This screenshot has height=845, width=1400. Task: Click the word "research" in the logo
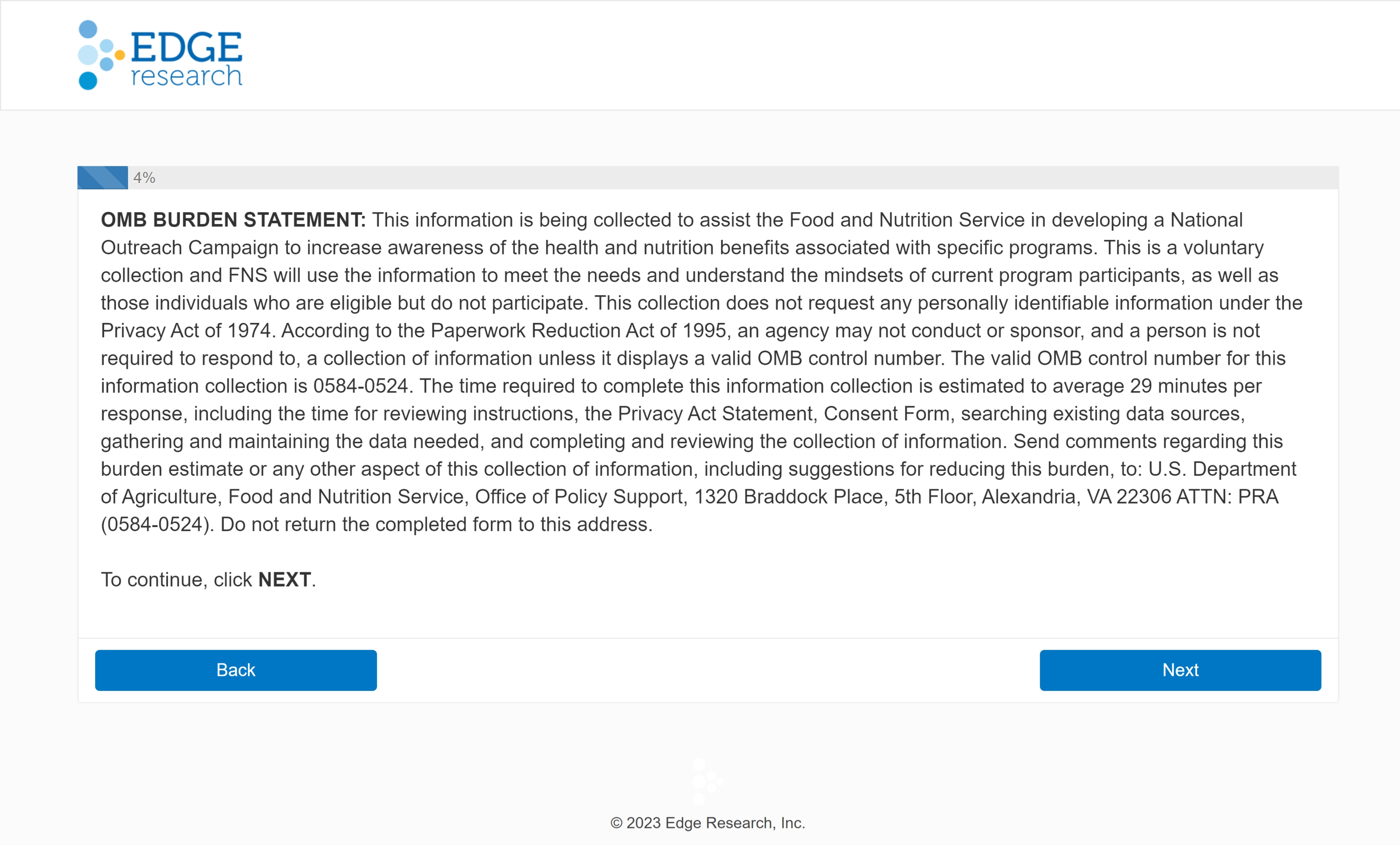(186, 76)
